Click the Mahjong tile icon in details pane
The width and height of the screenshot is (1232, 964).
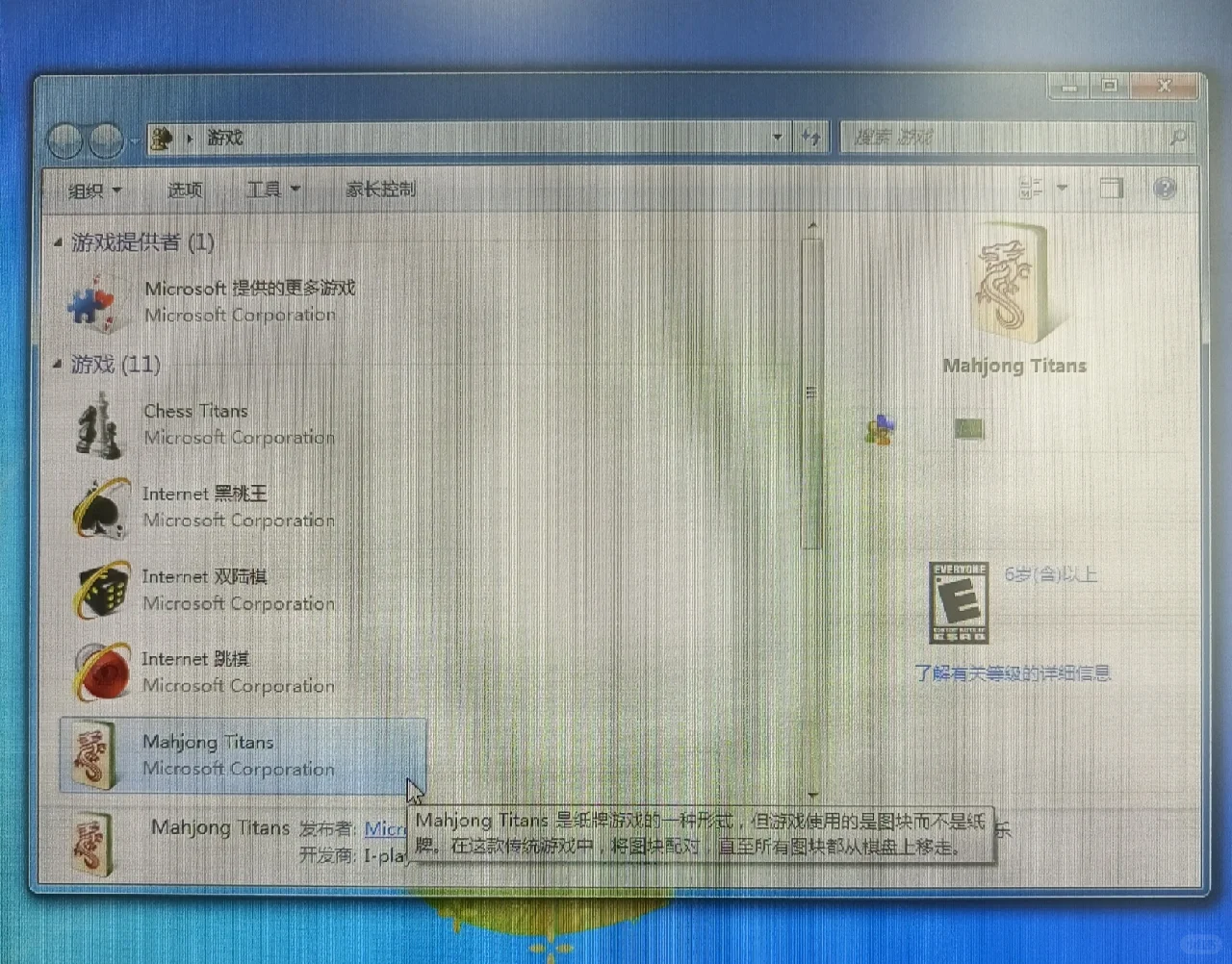(x=93, y=845)
